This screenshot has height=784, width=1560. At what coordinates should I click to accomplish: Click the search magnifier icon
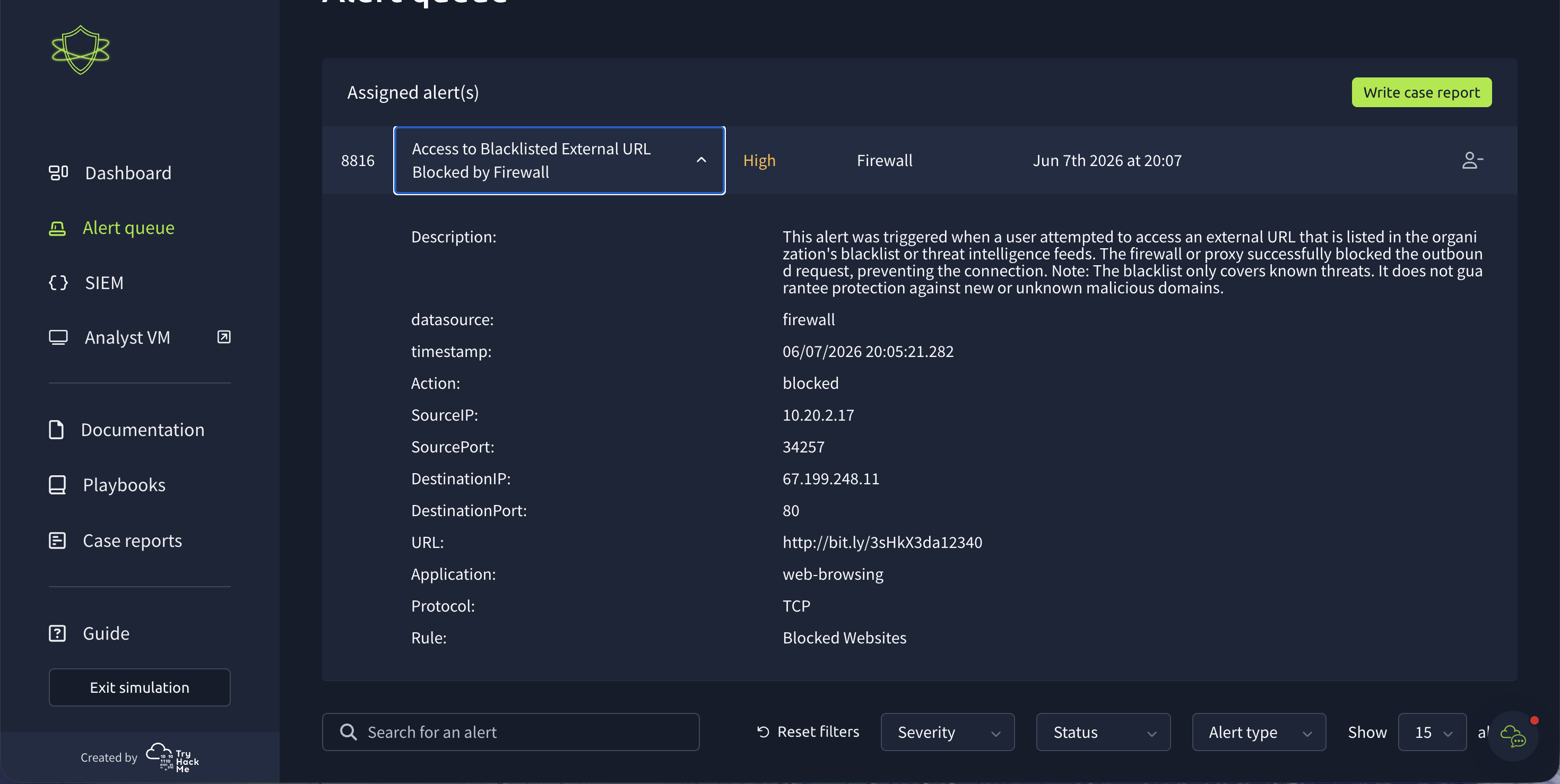[348, 732]
